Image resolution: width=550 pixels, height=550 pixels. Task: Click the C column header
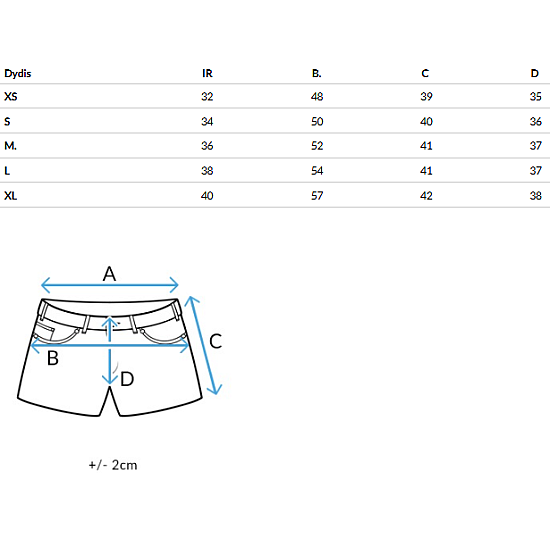coord(425,73)
